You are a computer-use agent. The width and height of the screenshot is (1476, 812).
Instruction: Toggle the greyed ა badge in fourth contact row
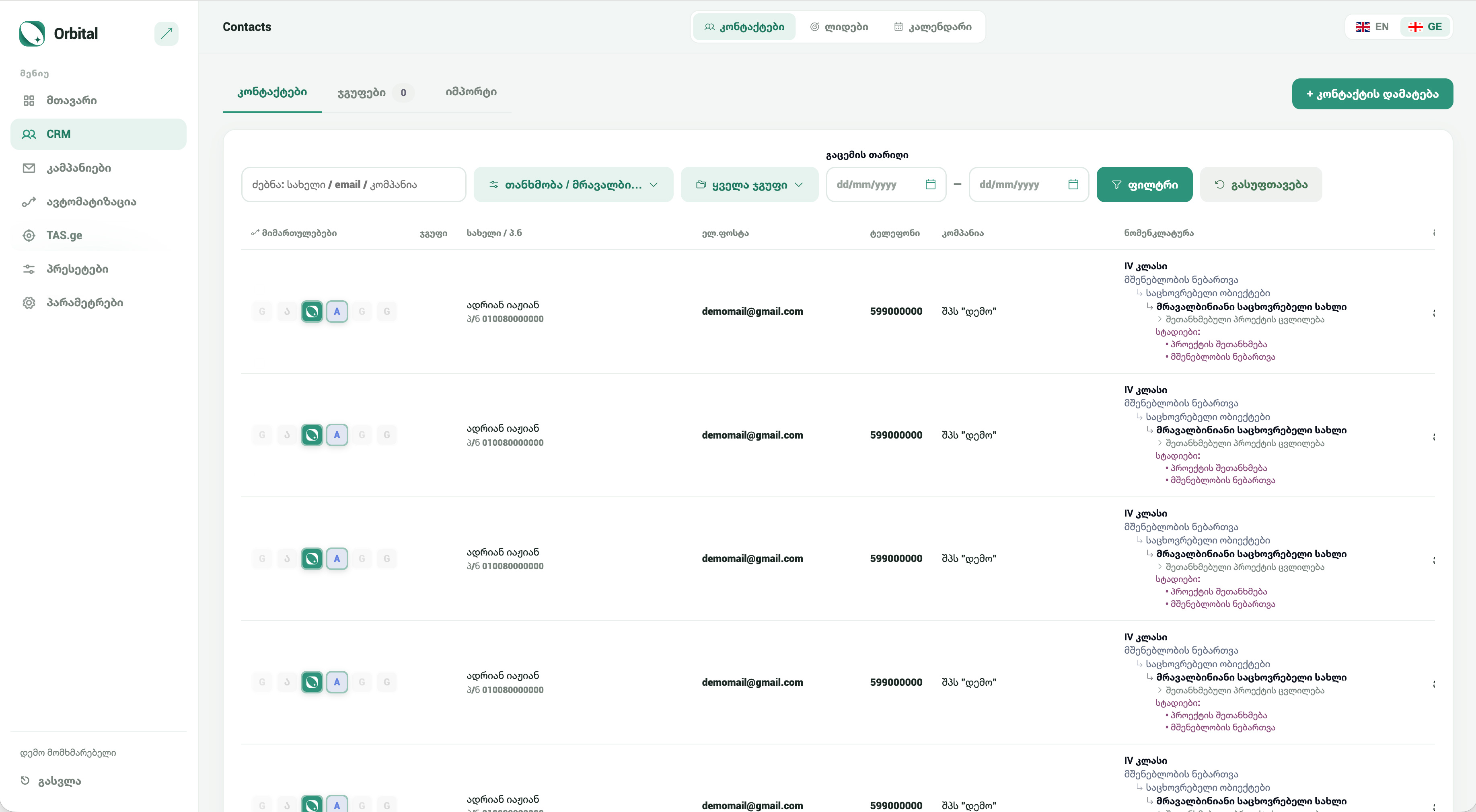[287, 682]
